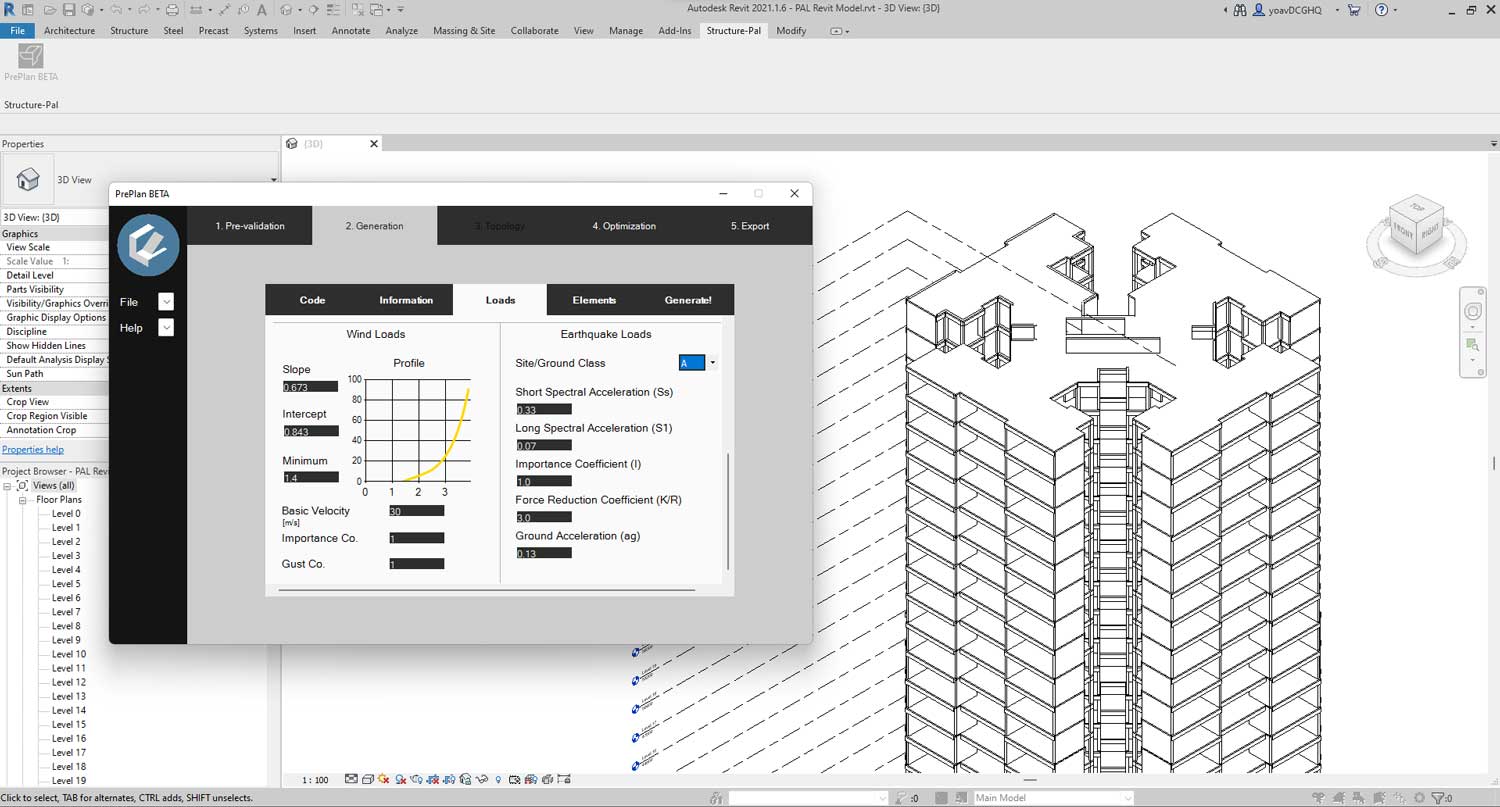This screenshot has width=1500, height=807.
Task: Click the Basic Velocity input field
Action: (x=416, y=511)
